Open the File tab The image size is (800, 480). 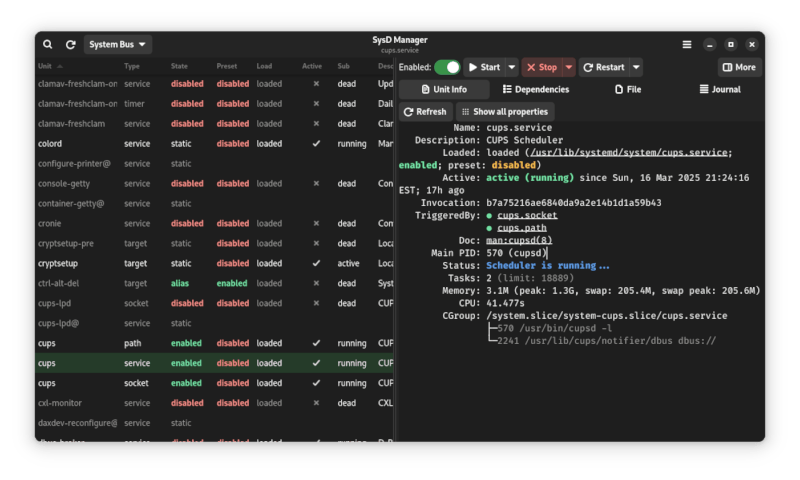(x=628, y=90)
